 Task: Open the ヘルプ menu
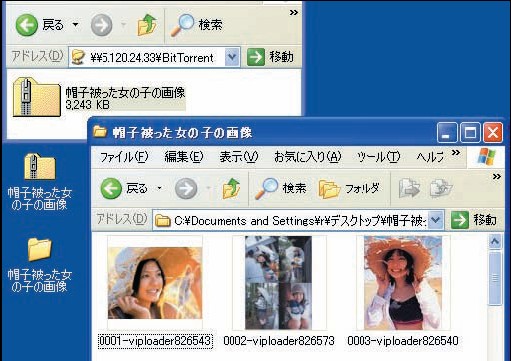[430, 157]
